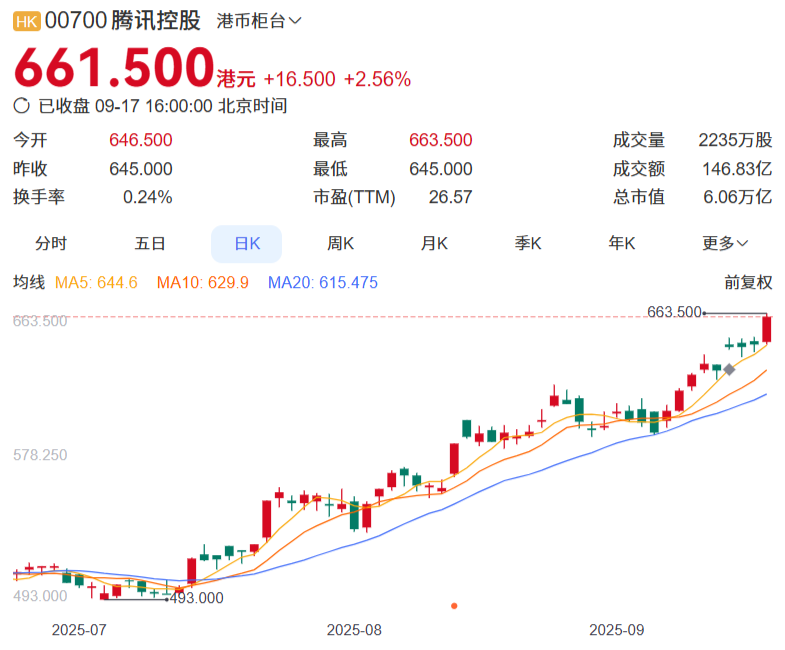Select the 季K chart tab
The image size is (785, 650).
click(528, 243)
